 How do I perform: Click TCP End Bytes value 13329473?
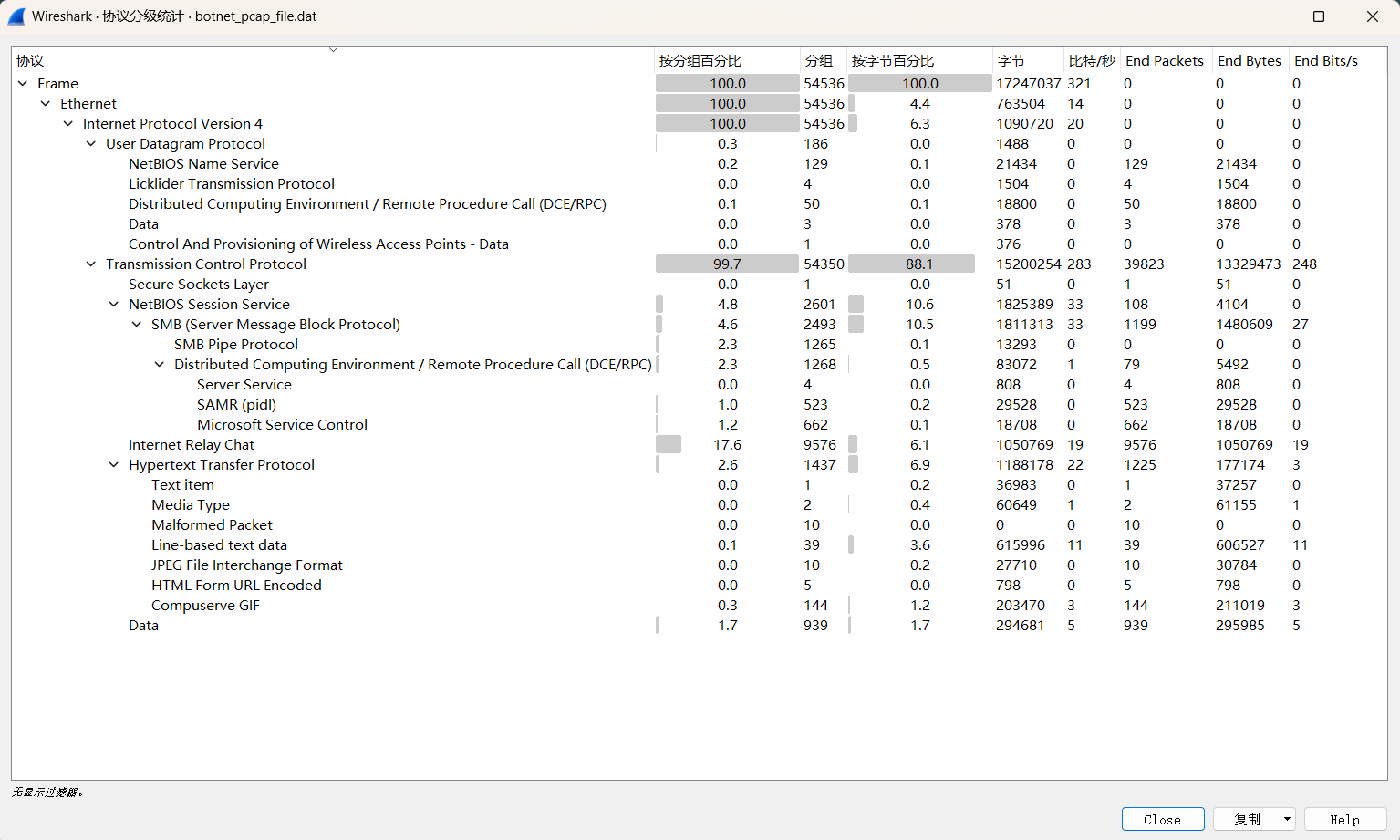(x=1249, y=264)
